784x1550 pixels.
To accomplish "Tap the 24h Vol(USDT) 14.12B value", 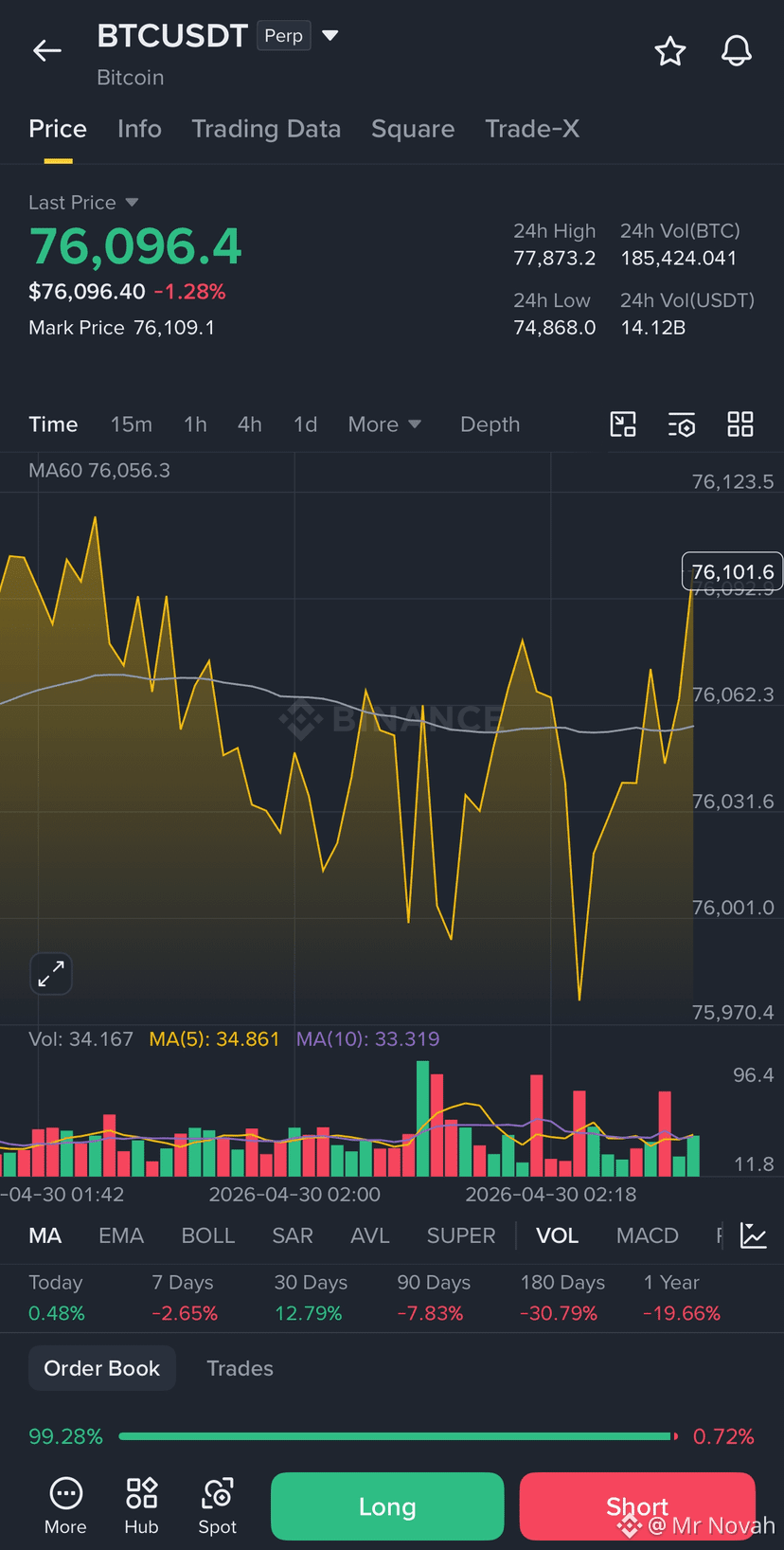I will [653, 328].
